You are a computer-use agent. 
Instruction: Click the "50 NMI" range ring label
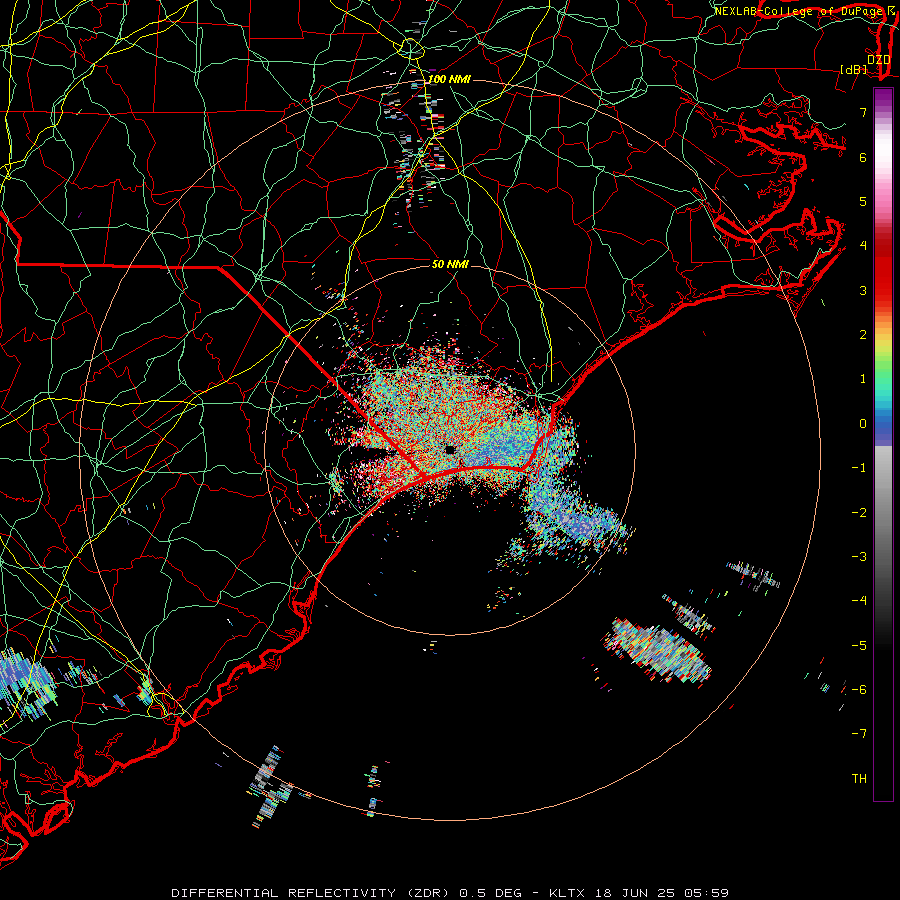tap(450, 264)
